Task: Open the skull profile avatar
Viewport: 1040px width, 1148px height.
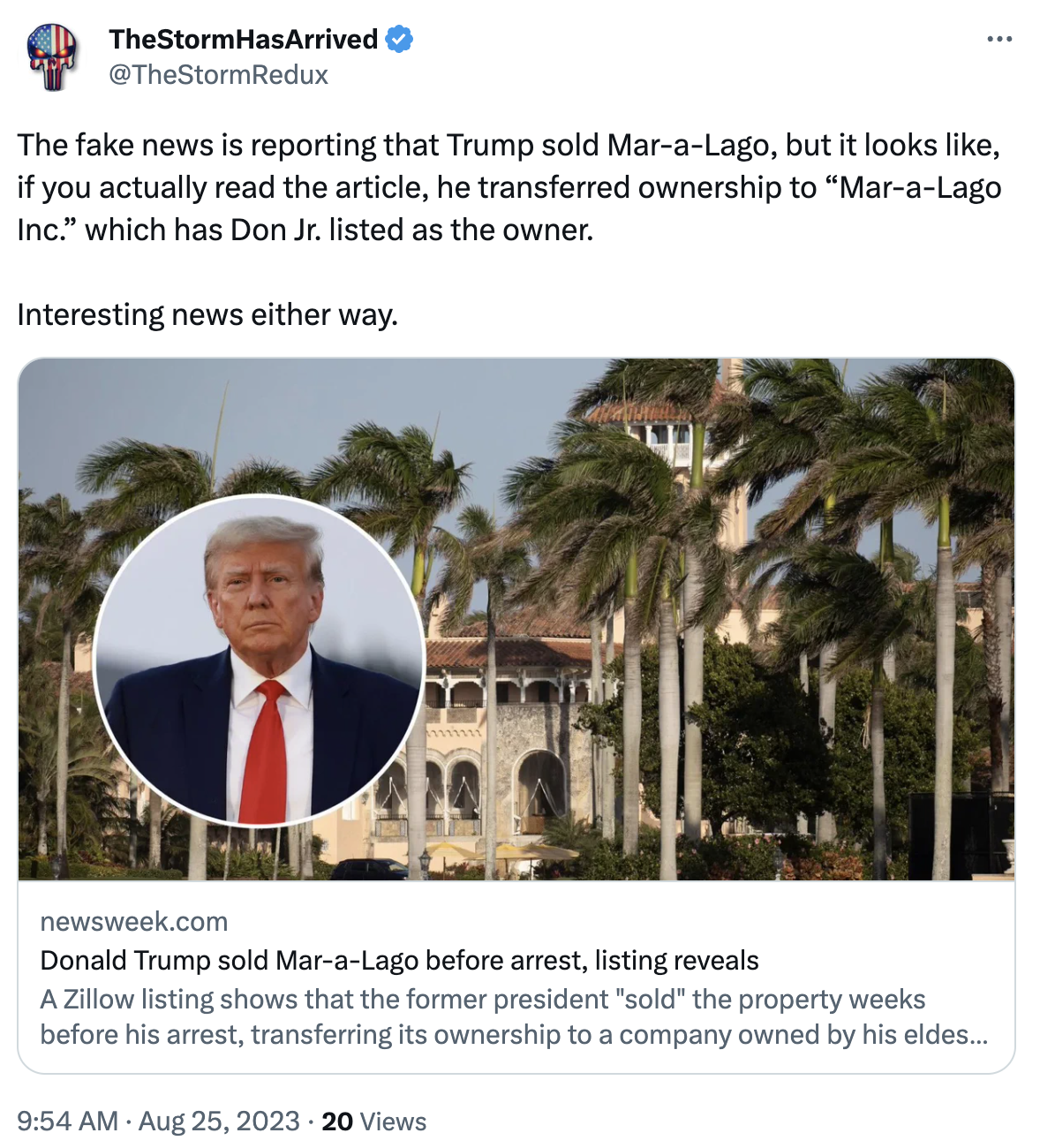Action: pos(52,57)
